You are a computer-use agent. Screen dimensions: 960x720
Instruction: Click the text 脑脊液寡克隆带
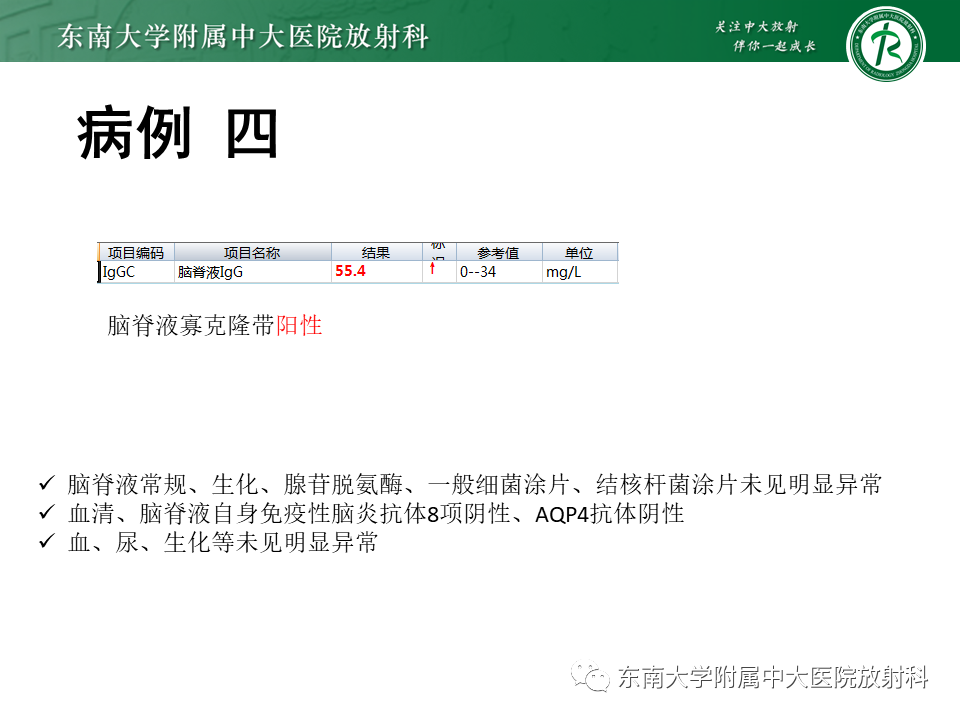click(x=191, y=326)
